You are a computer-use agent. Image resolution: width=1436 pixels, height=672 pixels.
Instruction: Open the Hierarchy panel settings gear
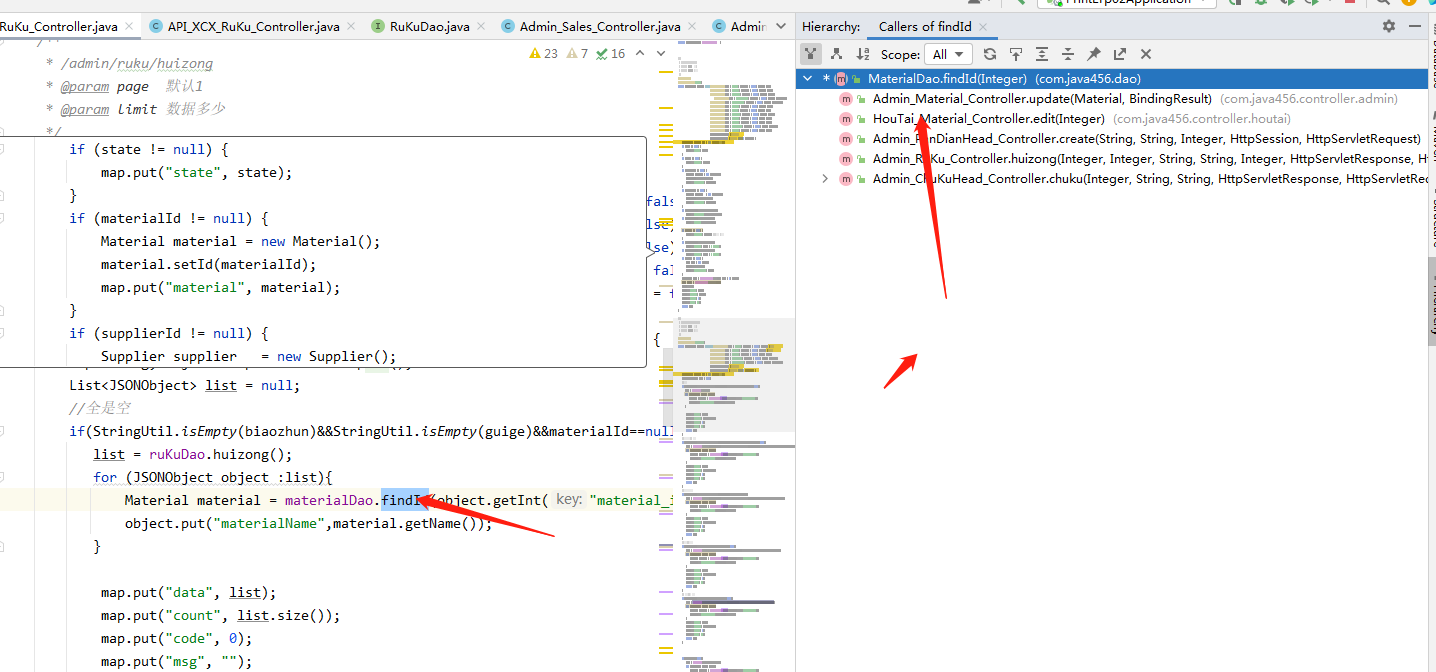[1388, 27]
